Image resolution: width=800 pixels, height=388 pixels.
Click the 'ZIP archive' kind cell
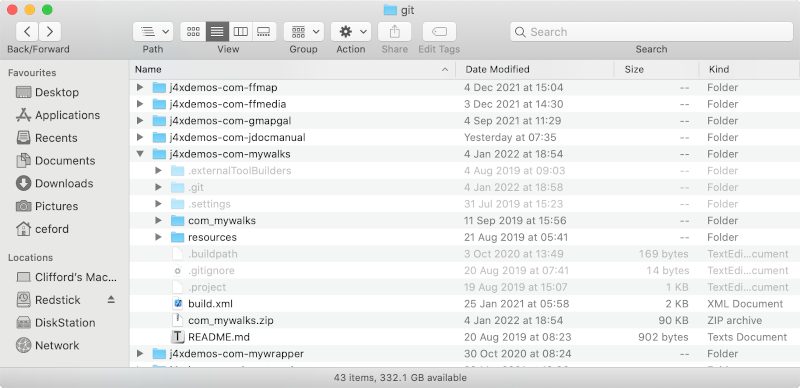coord(735,321)
